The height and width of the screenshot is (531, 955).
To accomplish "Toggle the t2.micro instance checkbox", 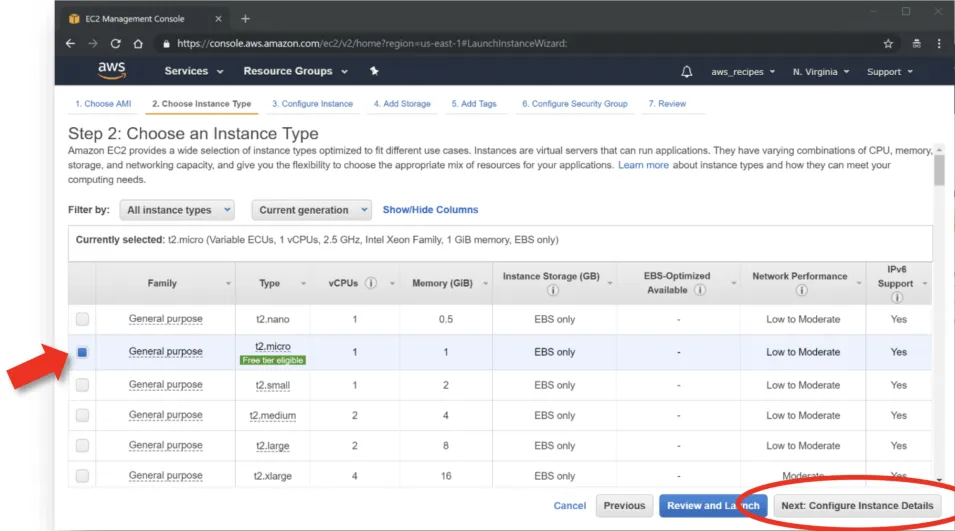I will coord(82,352).
